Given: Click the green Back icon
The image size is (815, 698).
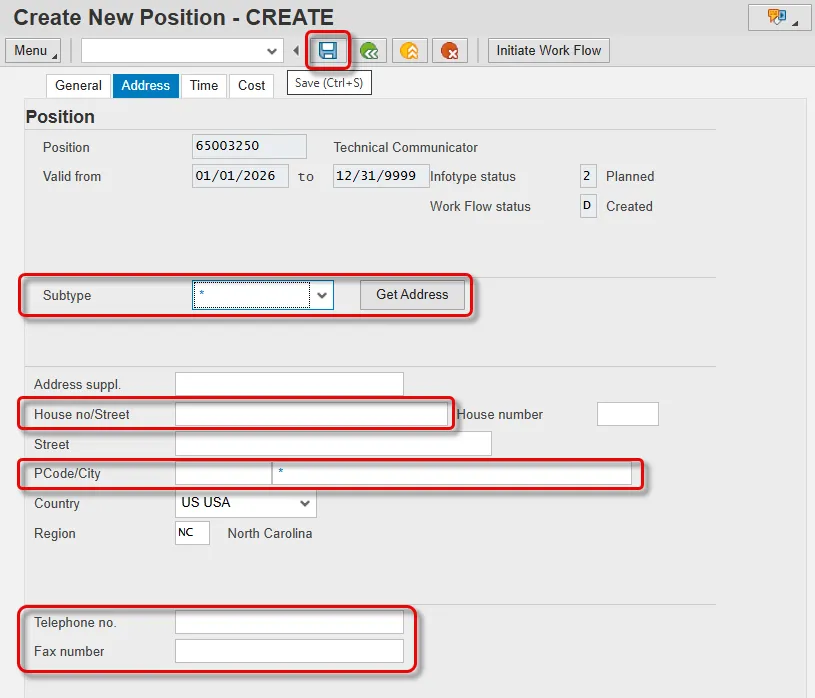Looking at the screenshot, I should tap(372, 51).
